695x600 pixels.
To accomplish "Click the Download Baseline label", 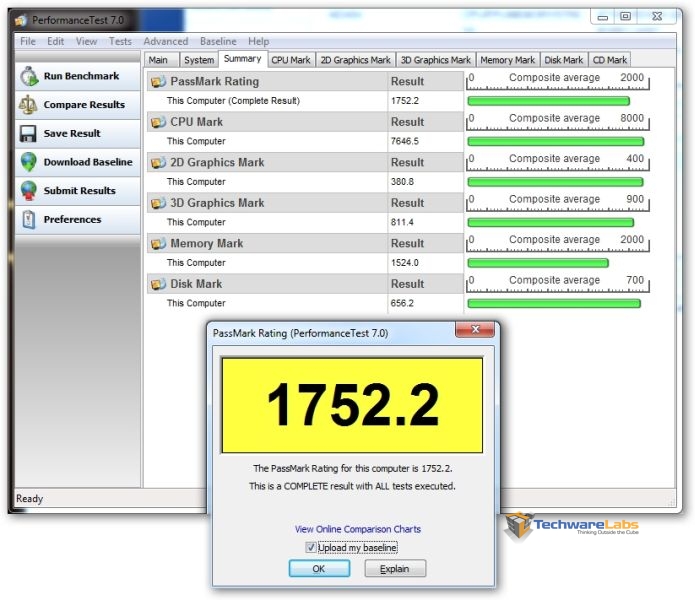I will click(x=88, y=162).
